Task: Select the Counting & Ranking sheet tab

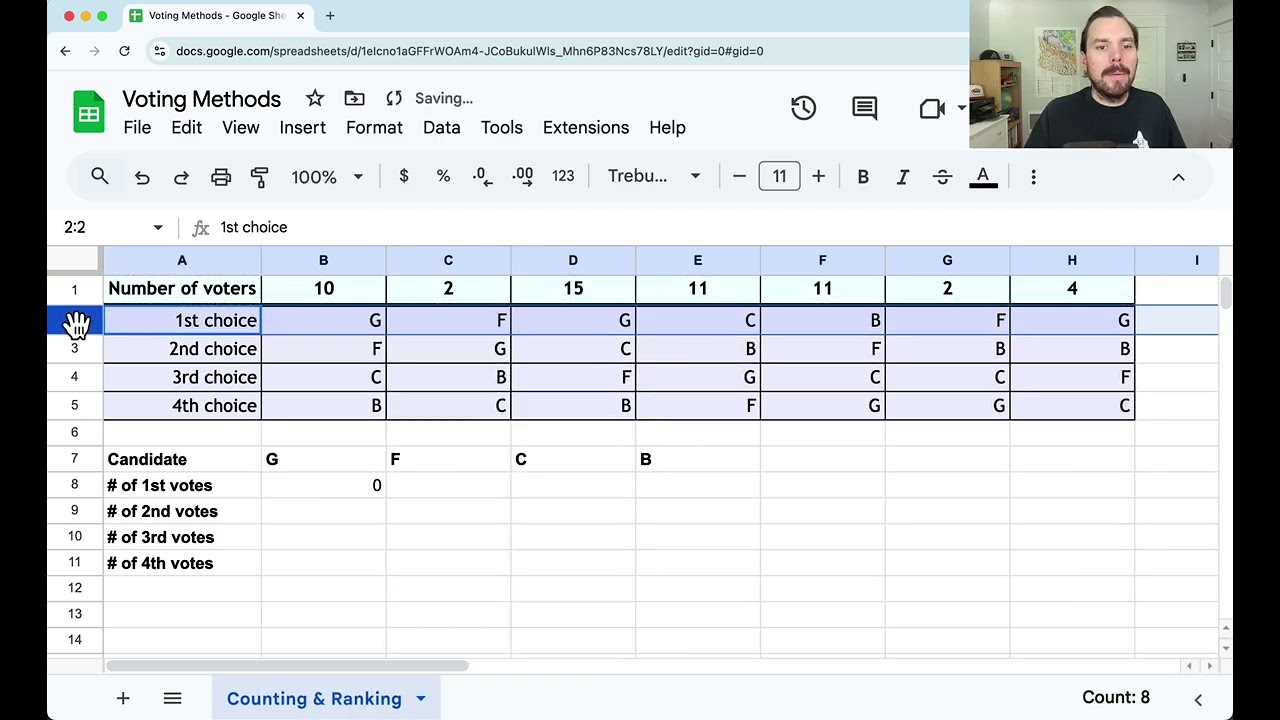Action: 314,699
